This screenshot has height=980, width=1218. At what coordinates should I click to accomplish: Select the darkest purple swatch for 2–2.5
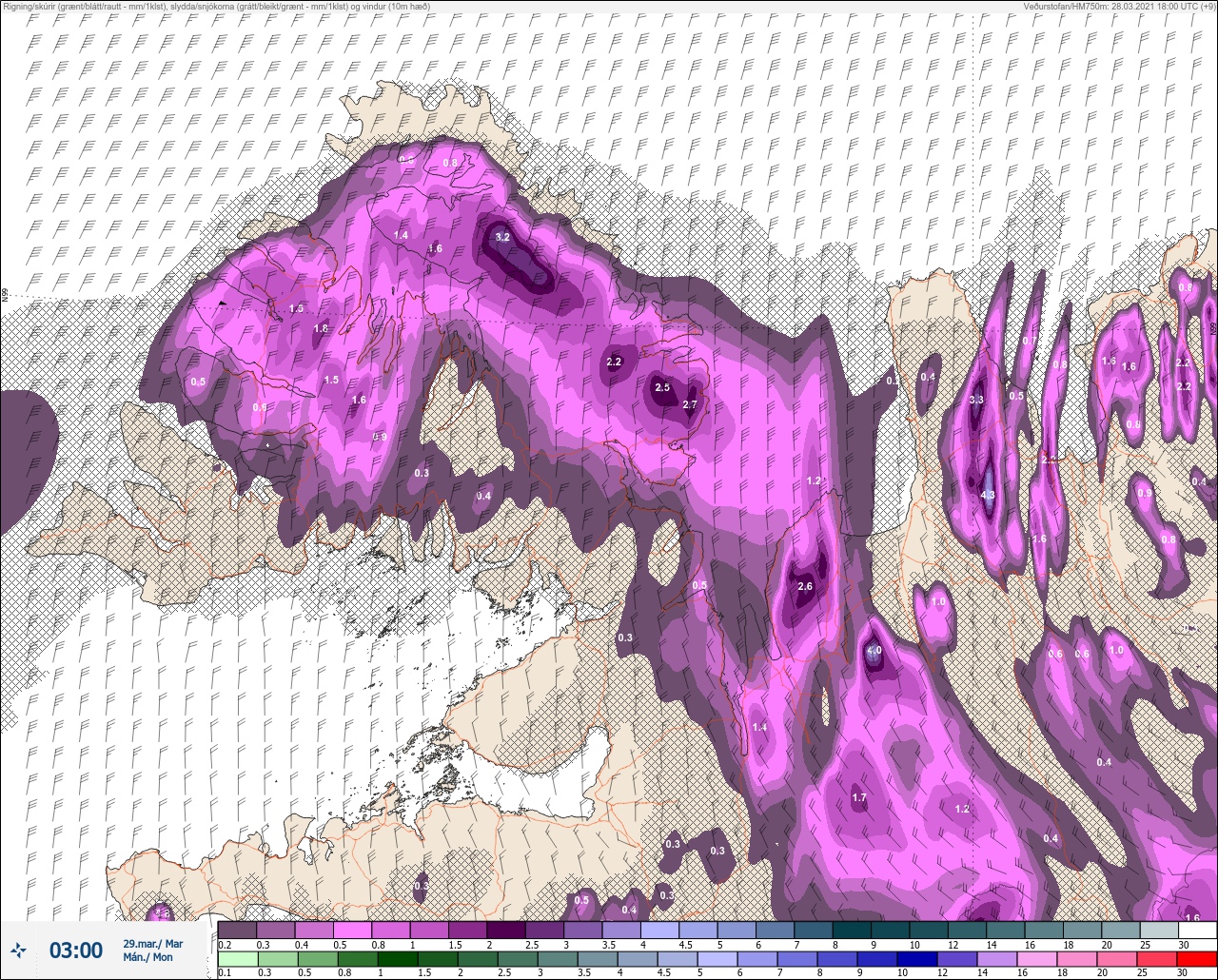click(505, 930)
